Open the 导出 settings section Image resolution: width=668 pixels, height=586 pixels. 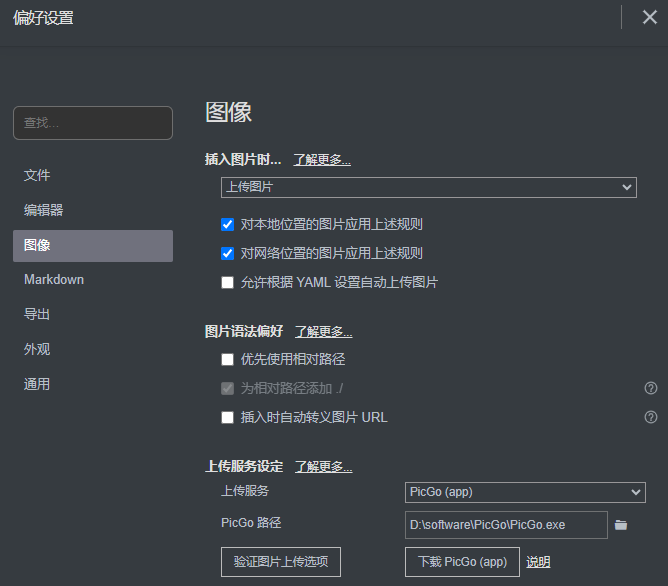tap(93, 315)
